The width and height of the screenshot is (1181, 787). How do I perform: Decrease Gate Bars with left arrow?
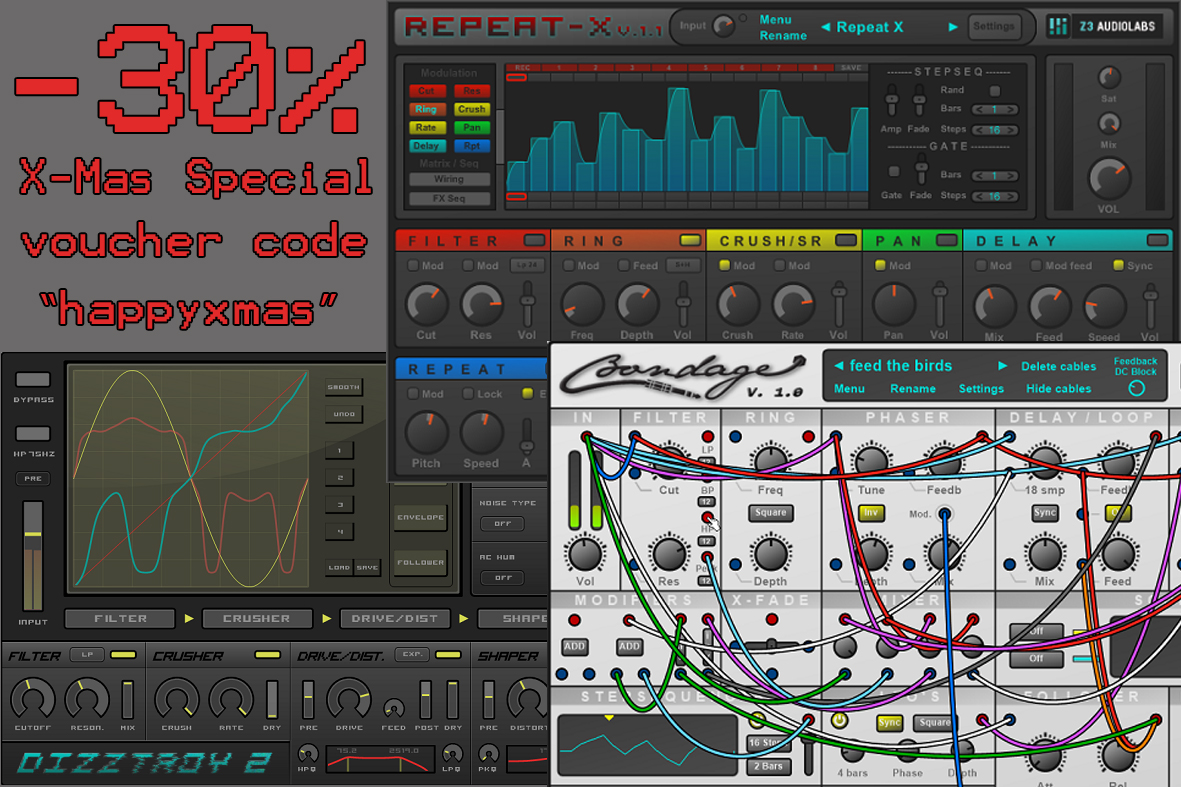(978, 175)
